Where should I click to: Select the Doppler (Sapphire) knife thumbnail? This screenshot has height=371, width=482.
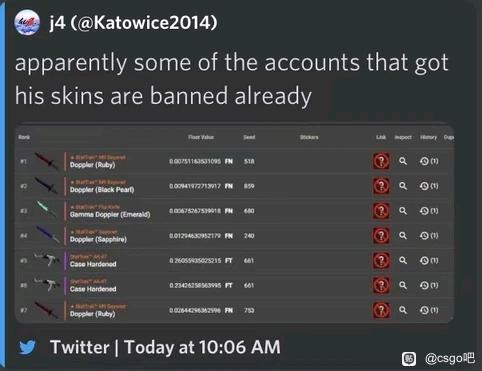coord(48,234)
